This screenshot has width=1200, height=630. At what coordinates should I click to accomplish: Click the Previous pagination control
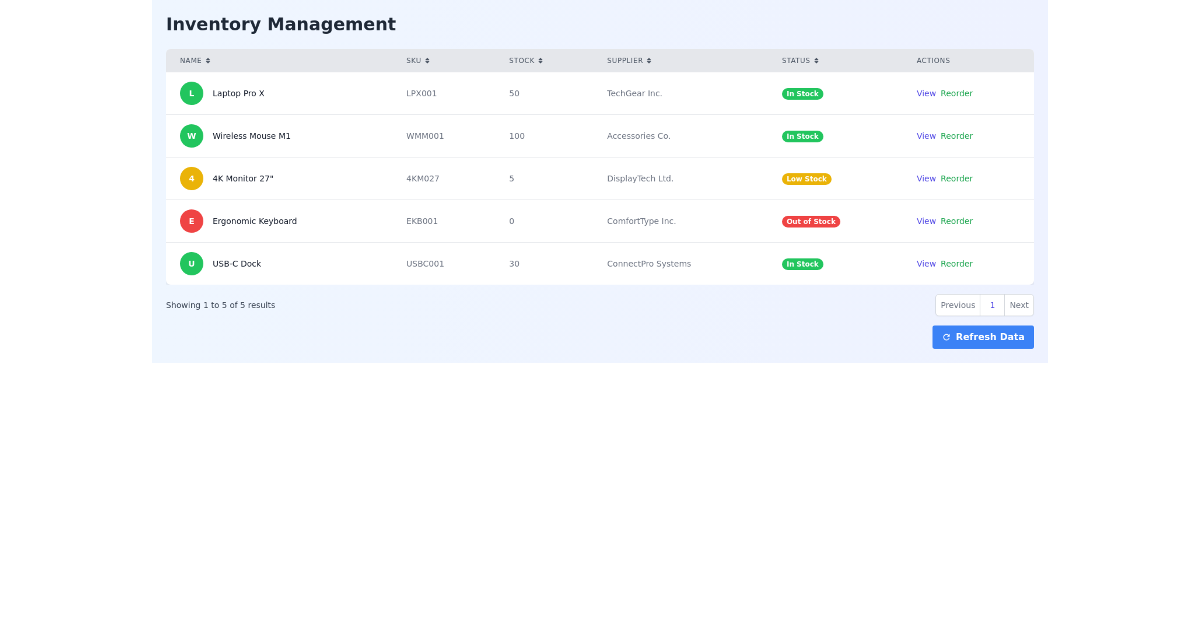click(957, 305)
